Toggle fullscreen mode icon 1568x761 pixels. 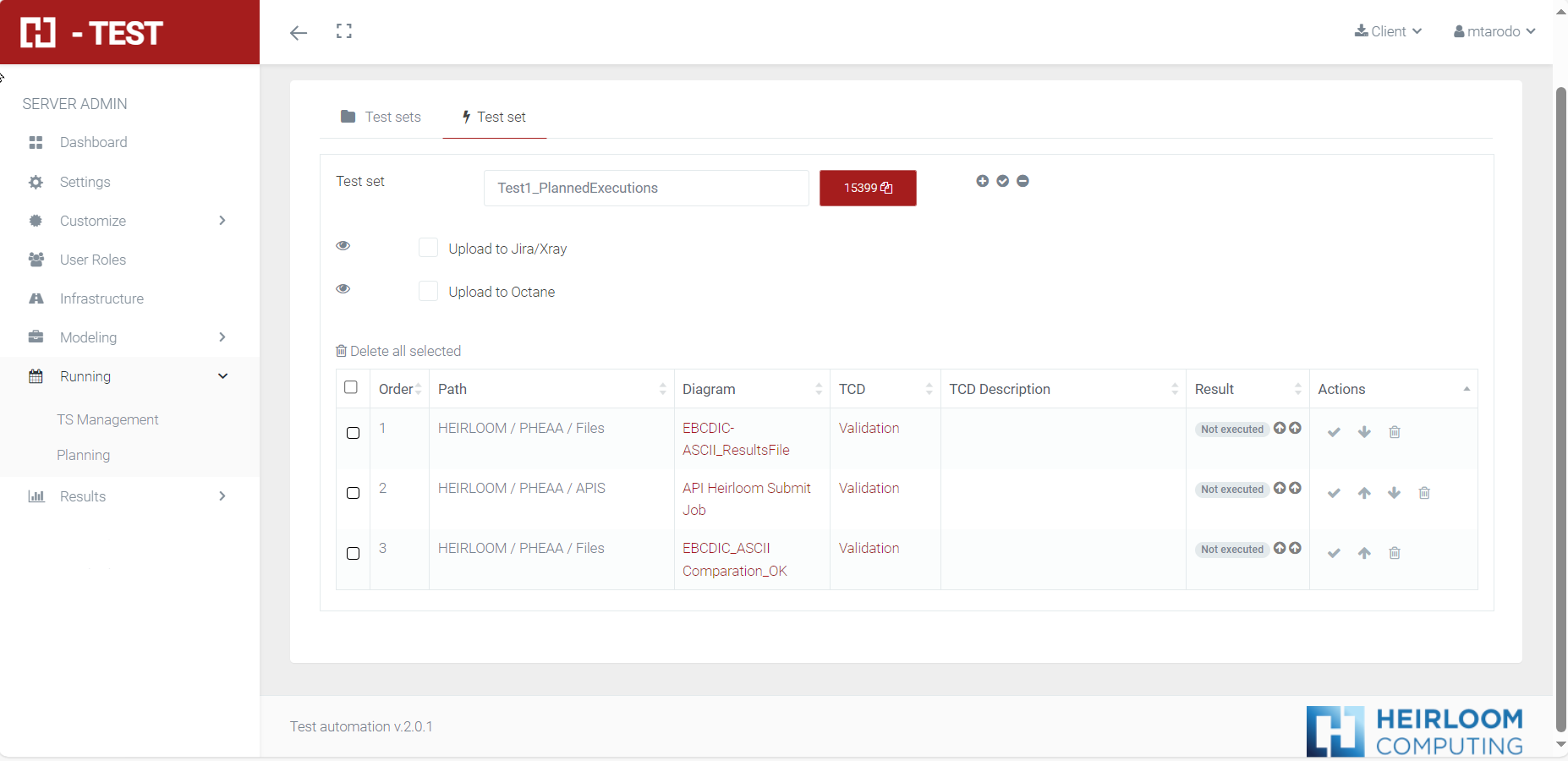(343, 31)
